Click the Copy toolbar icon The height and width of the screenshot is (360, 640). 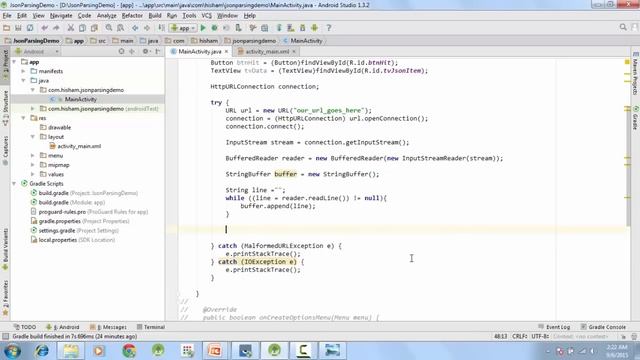pyautogui.click(x=82, y=28)
